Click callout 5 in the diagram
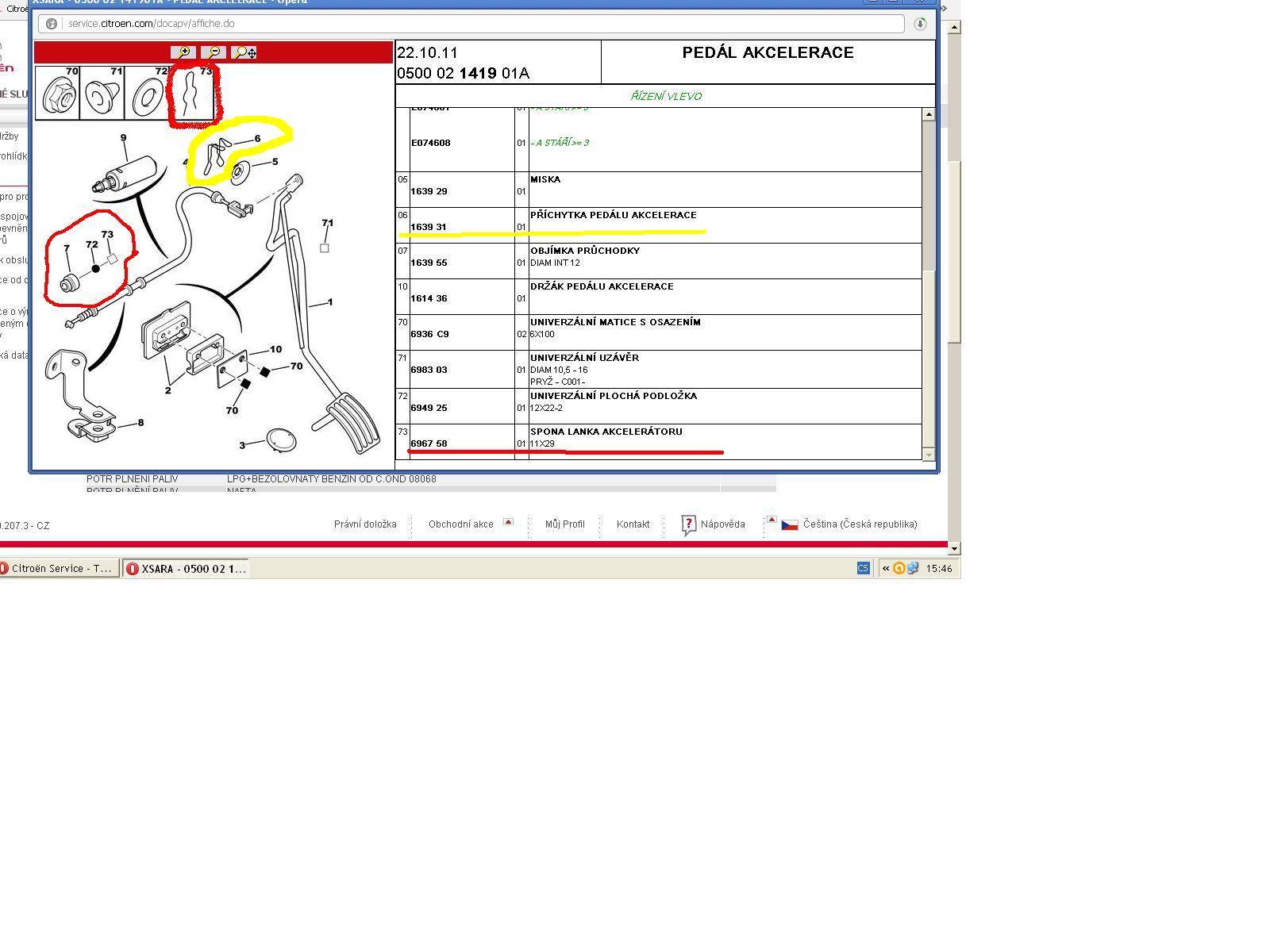 click(x=275, y=162)
